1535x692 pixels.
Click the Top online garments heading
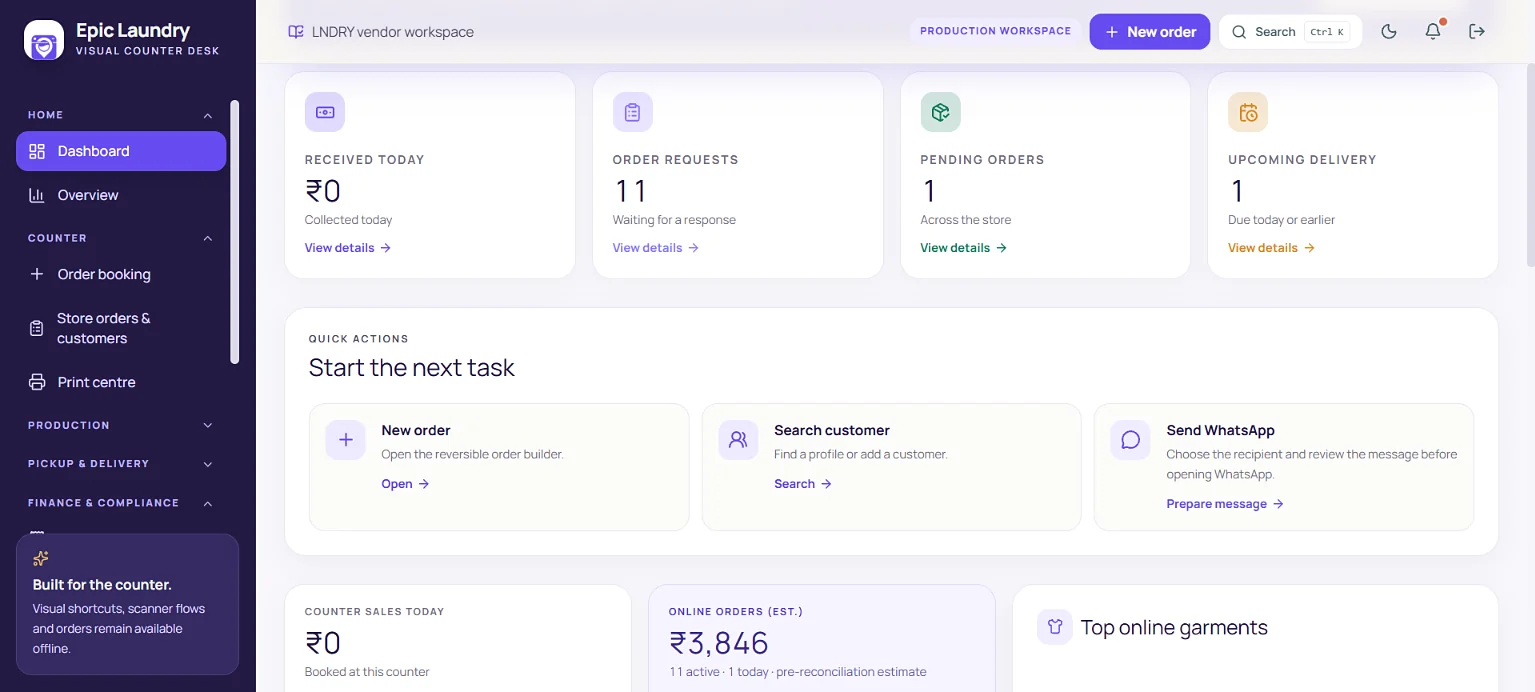coord(1174,628)
